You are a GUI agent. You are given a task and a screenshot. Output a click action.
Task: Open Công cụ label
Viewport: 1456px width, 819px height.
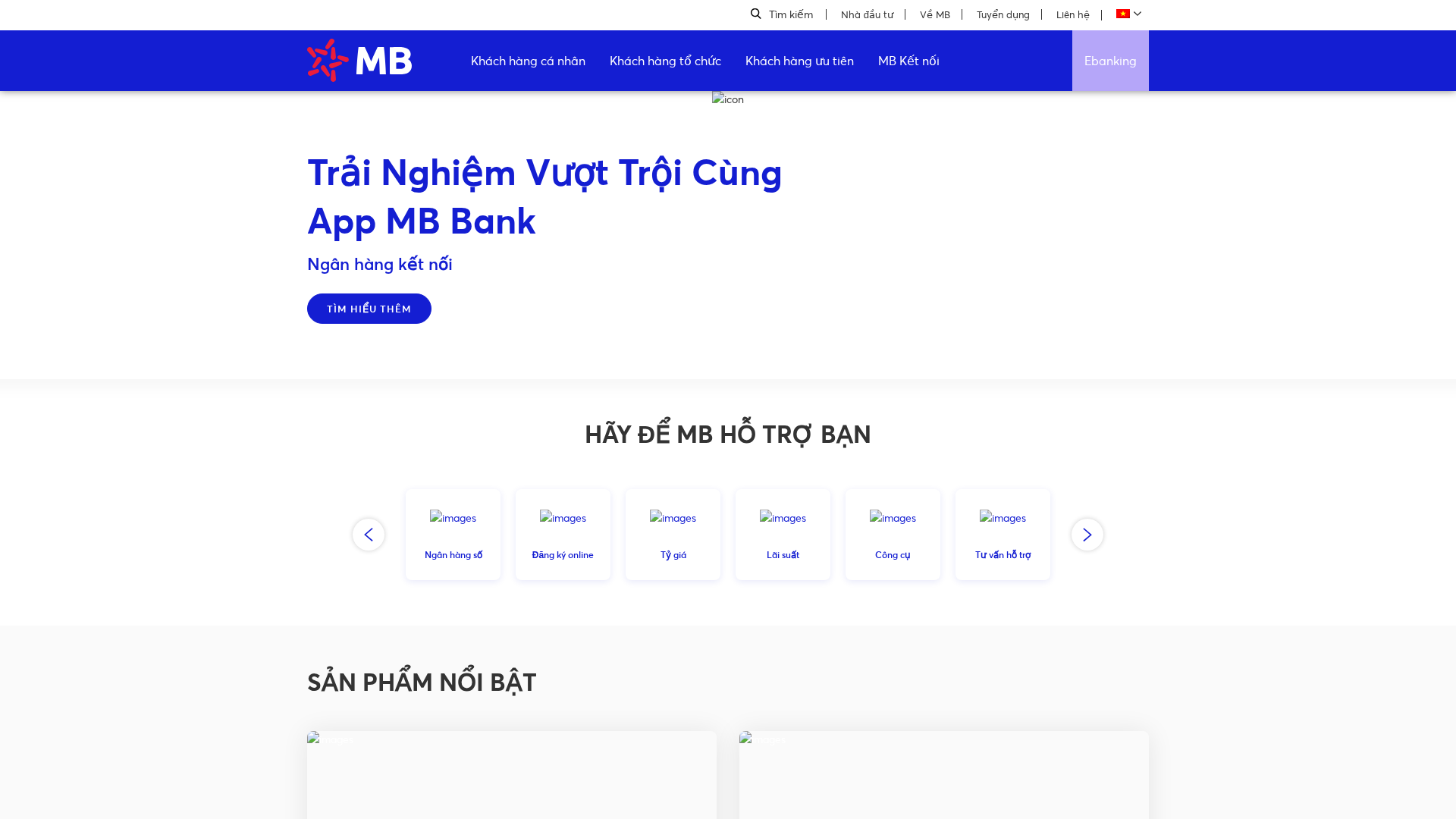(893, 555)
